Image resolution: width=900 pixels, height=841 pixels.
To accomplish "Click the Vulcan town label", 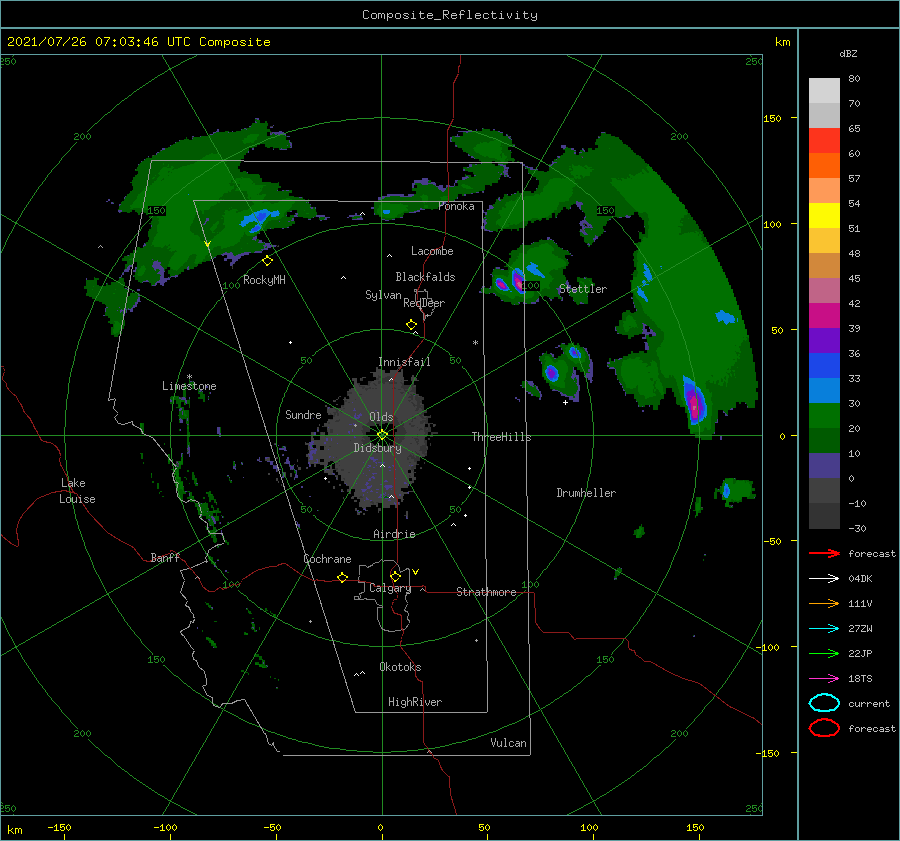I will tap(508, 743).
